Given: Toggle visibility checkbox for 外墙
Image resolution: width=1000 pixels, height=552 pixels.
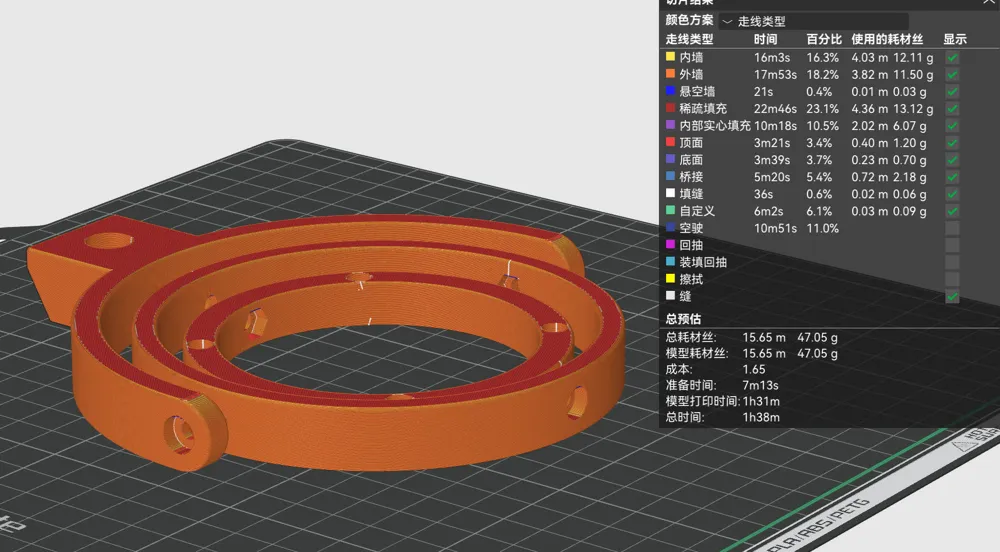Looking at the screenshot, I should click(x=952, y=75).
